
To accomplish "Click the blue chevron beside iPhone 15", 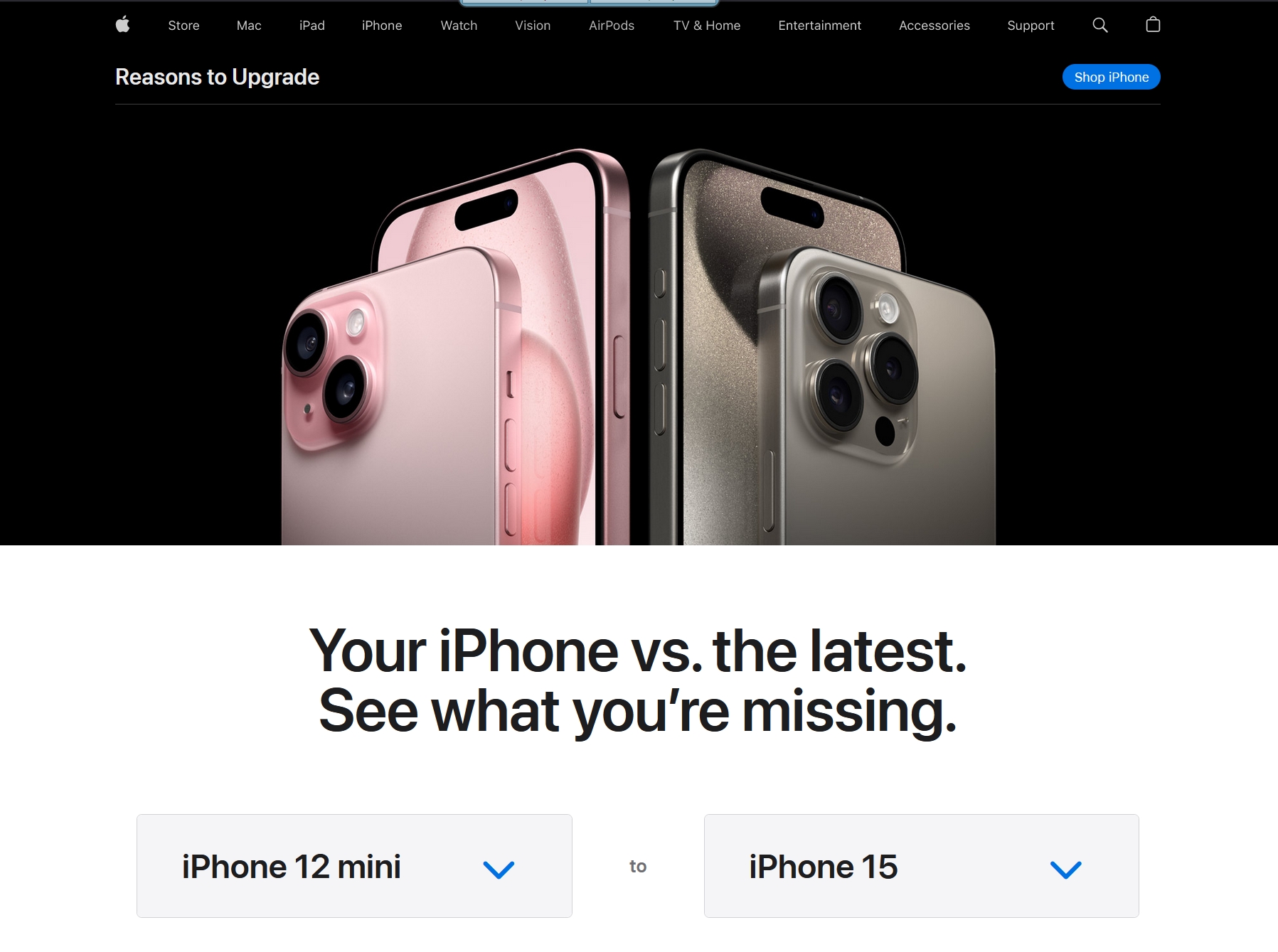I will (1065, 869).
